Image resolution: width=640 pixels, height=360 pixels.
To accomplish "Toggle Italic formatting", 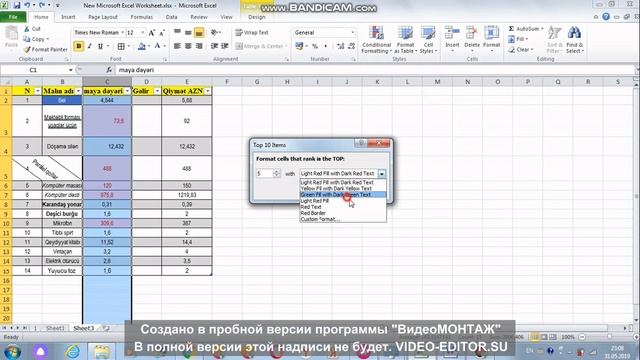I will [x=89, y=46].
